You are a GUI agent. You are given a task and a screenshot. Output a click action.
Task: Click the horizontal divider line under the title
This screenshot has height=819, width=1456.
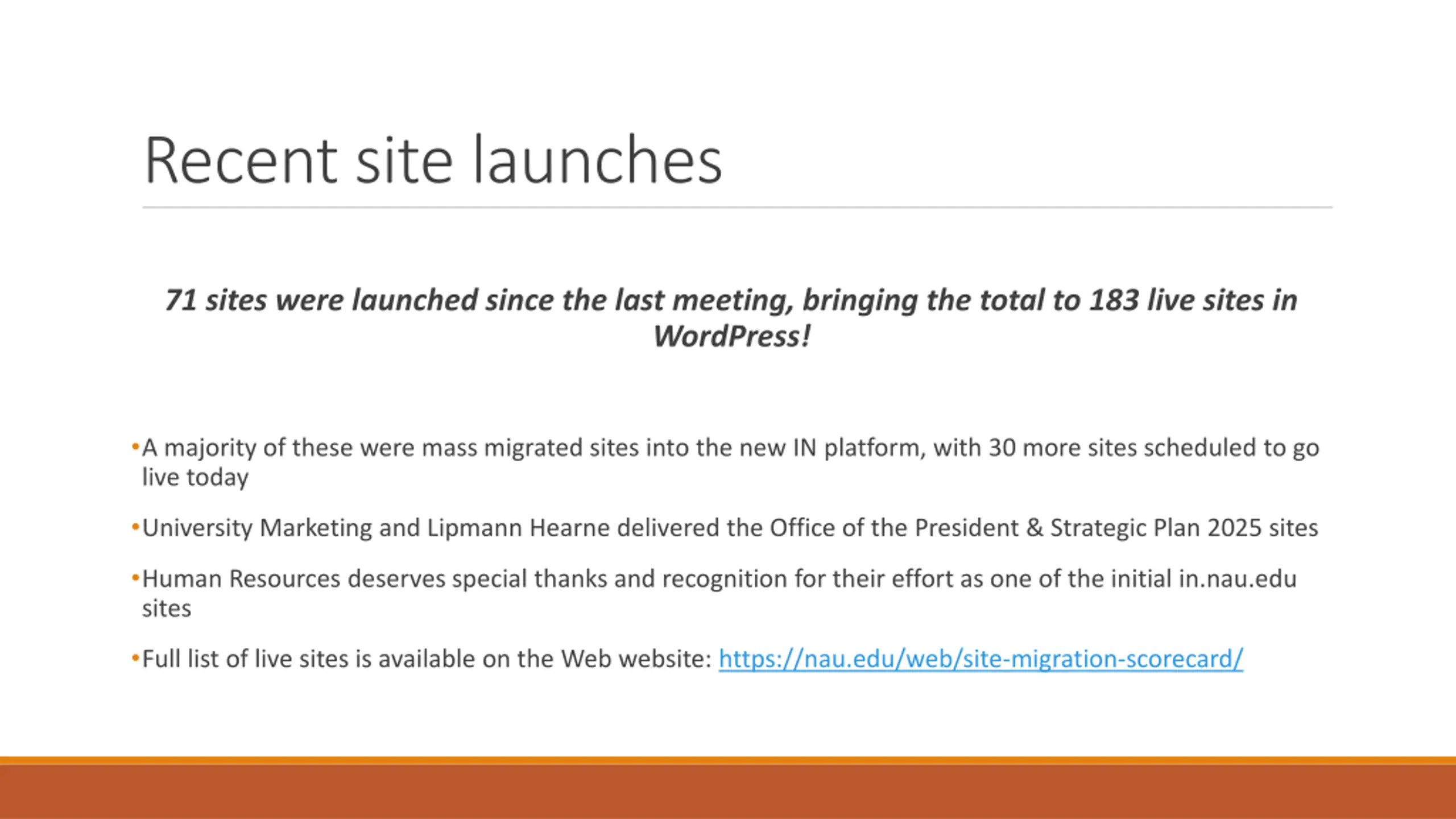point(737,208)
